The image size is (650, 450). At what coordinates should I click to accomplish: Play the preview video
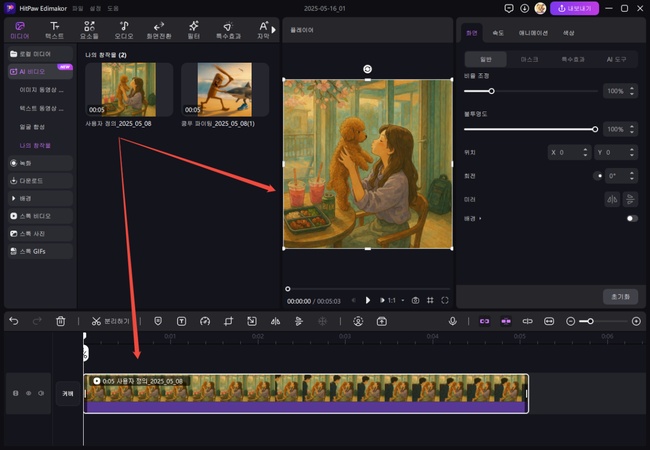367,300
